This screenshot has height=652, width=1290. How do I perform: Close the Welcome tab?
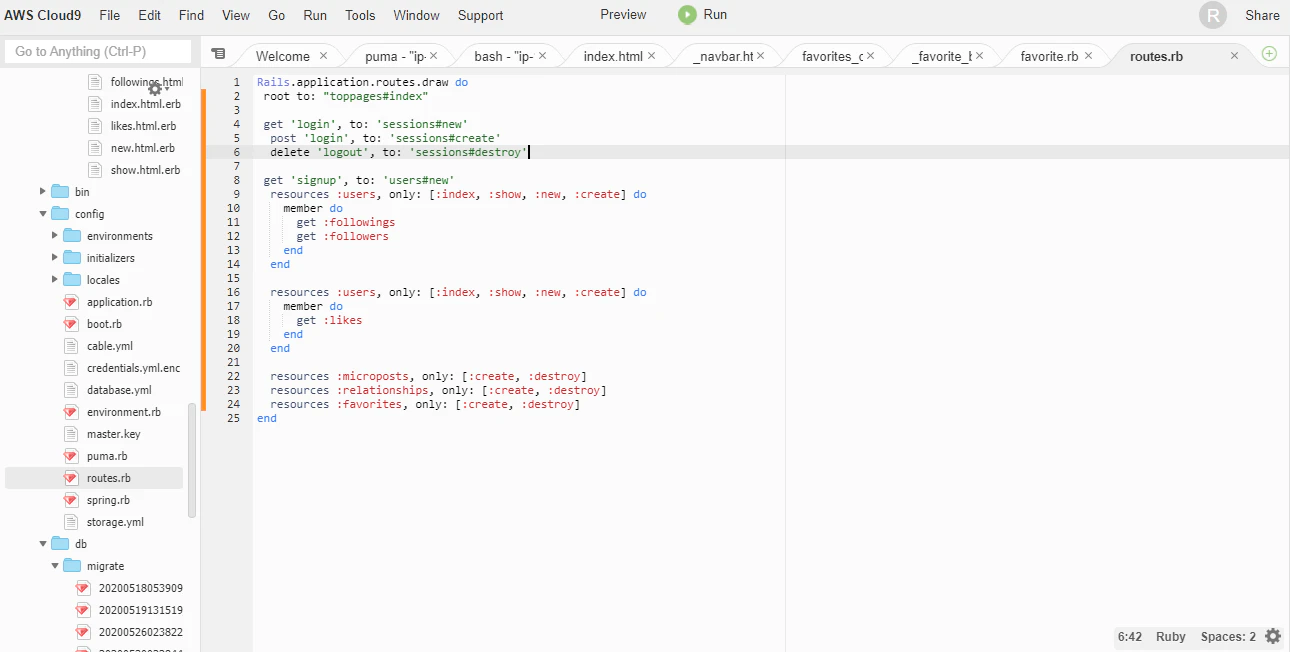coord(323,56)
